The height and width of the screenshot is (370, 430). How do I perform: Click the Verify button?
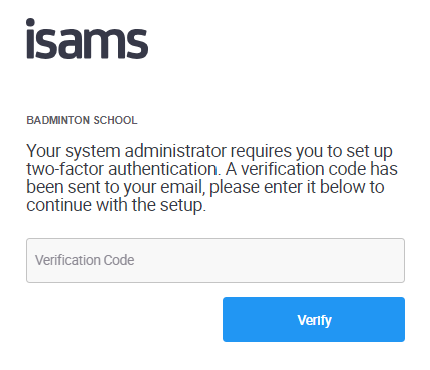point(314,319)
